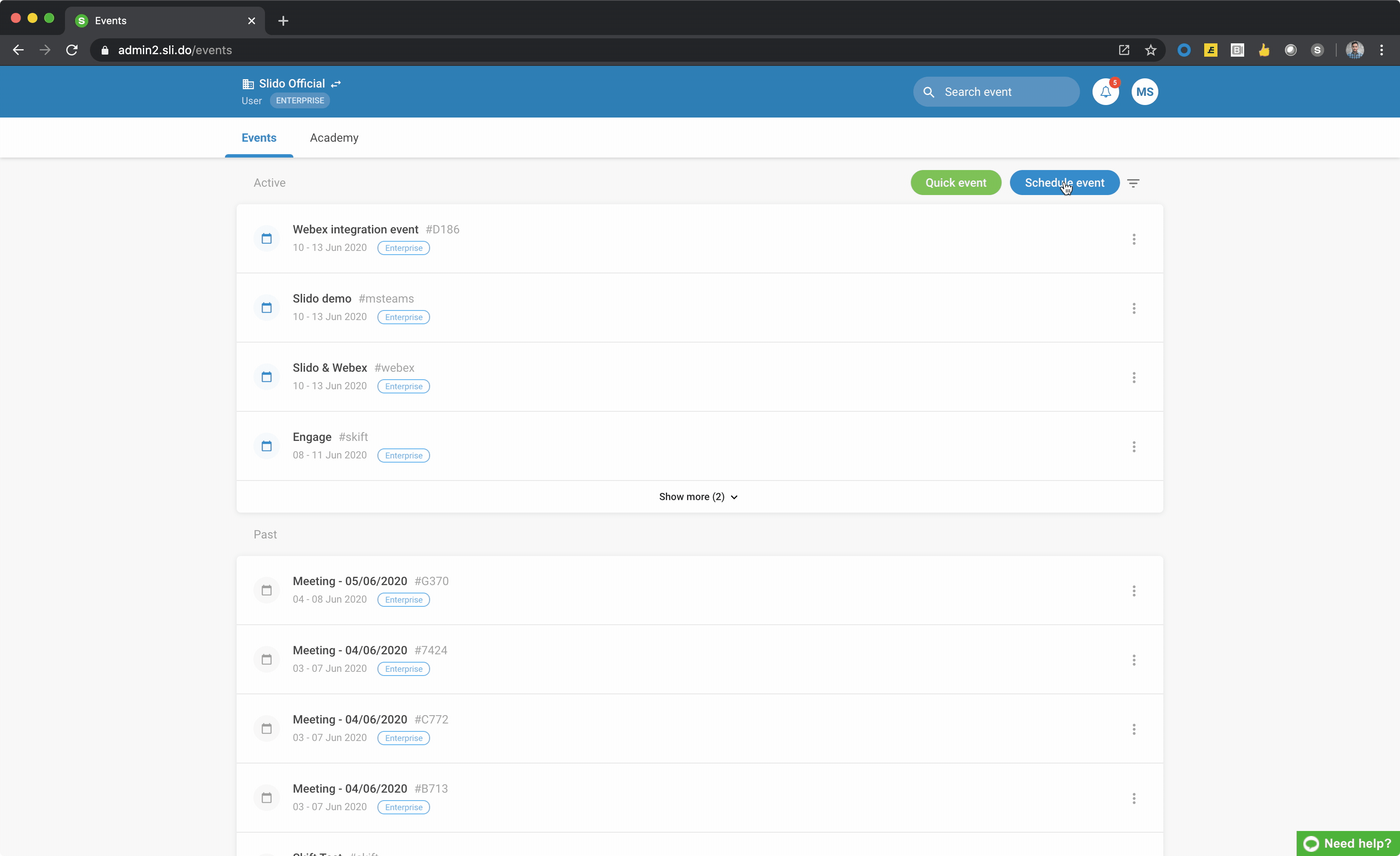Click the Slido Official organization name

[292, 83]
